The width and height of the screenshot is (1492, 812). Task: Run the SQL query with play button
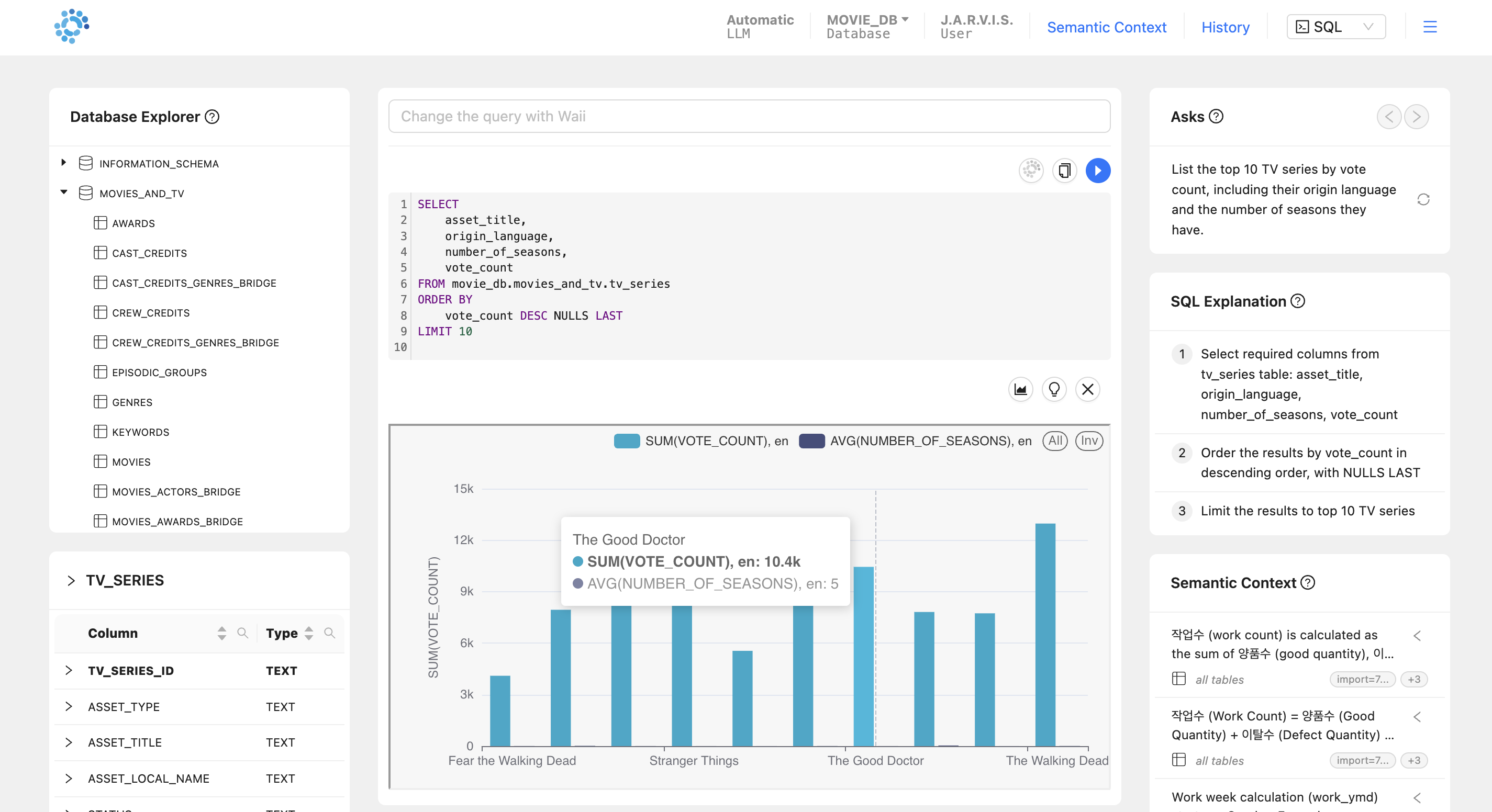click(1098, 171)
